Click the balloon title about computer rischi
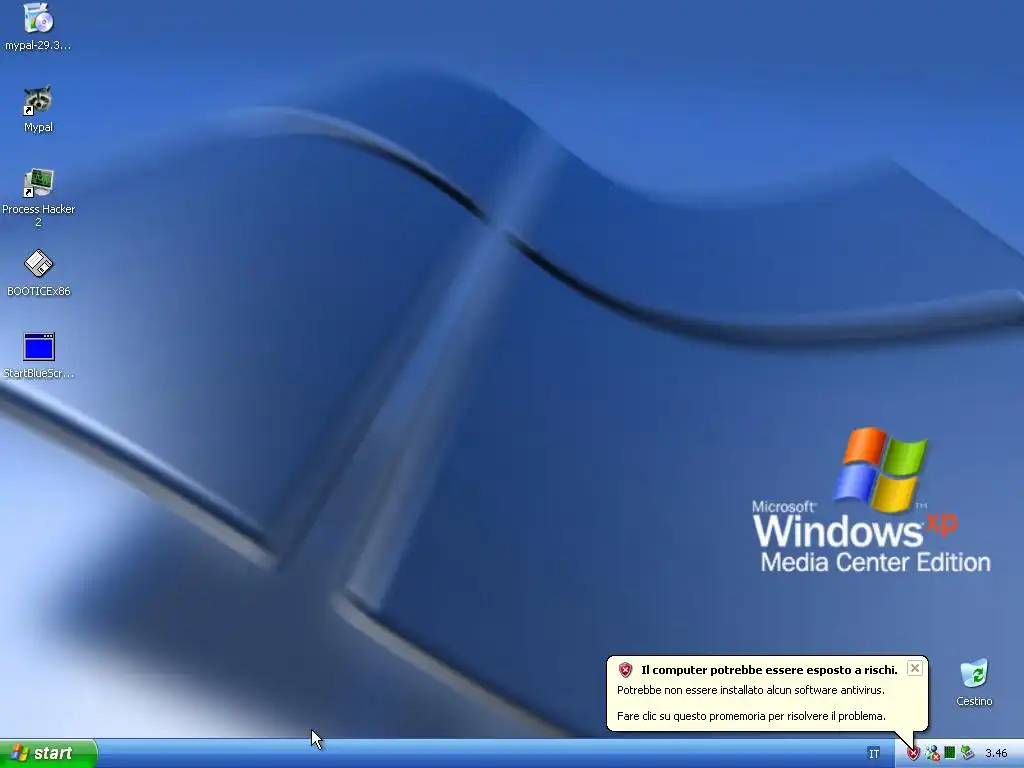 pyautogui.click(x=769, y=670)
